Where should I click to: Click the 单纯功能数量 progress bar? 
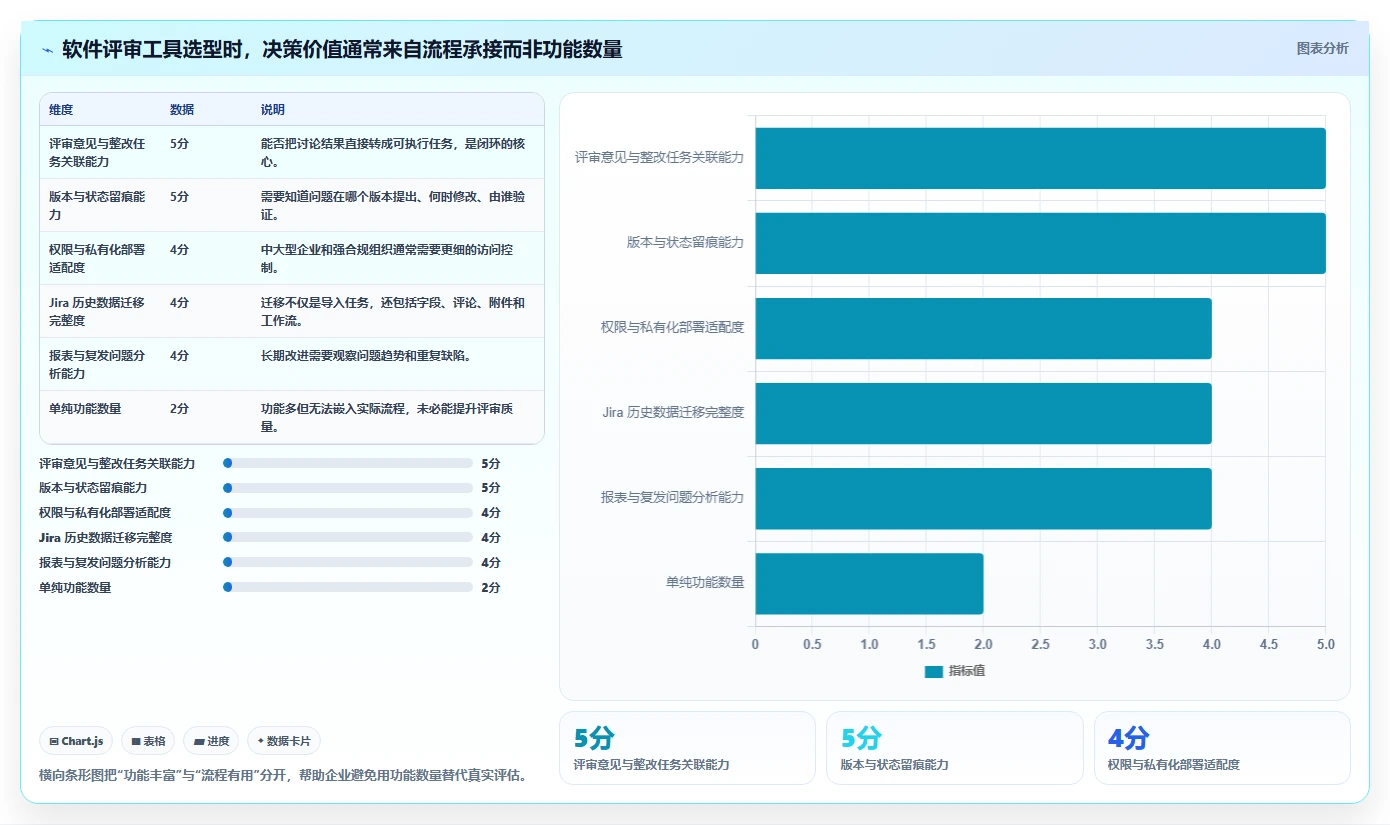[348, 588]
